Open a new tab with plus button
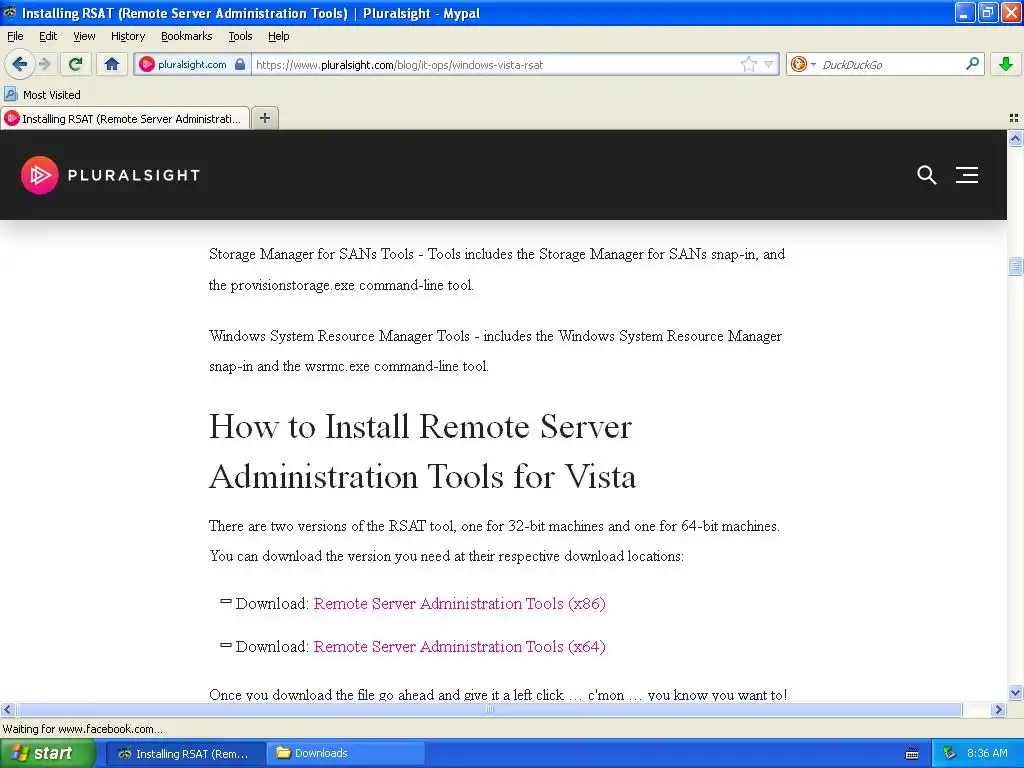 click(264, 118)
